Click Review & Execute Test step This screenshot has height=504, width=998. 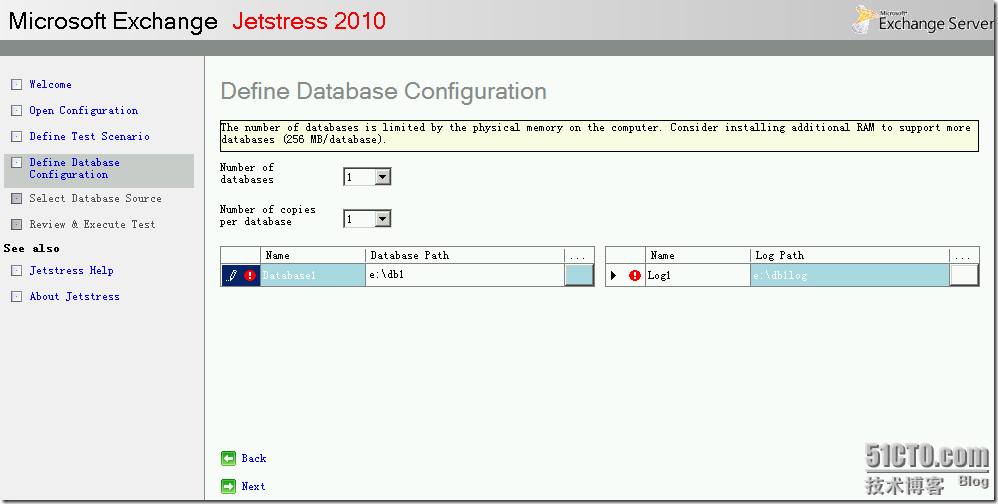pyautogui.click(x=92, y=224)
